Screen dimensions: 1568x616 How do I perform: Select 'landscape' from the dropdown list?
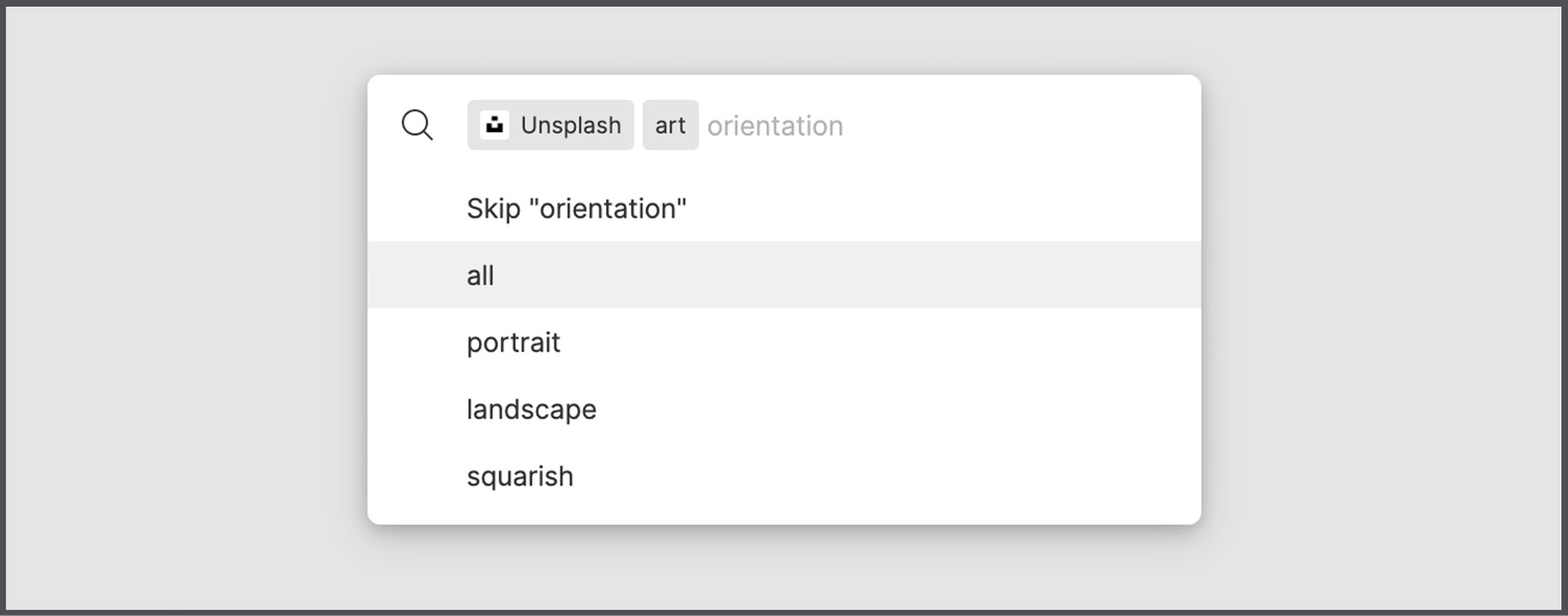tap(531, 409)
